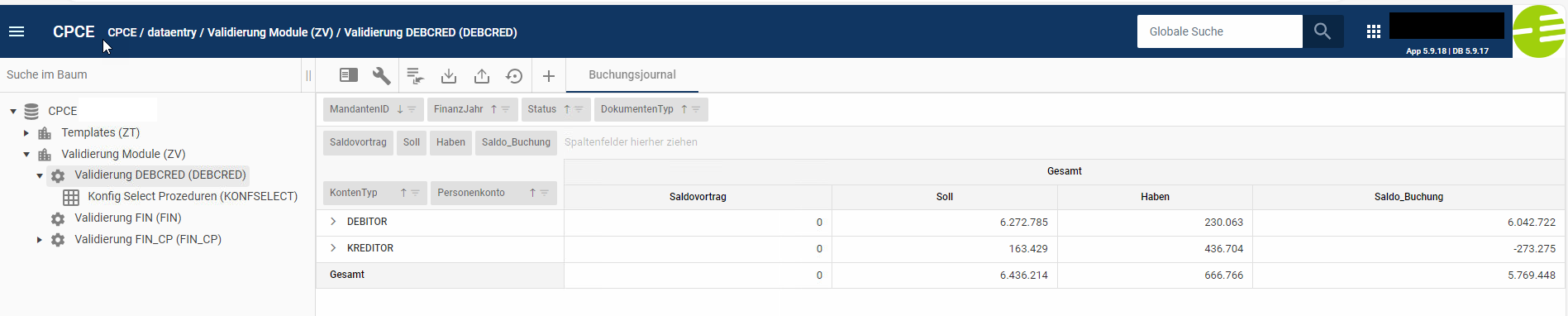The height and width of the screenshot is (316, 1568).
Task: Focus the Globale Suche input field
Action: [1220, 31]
